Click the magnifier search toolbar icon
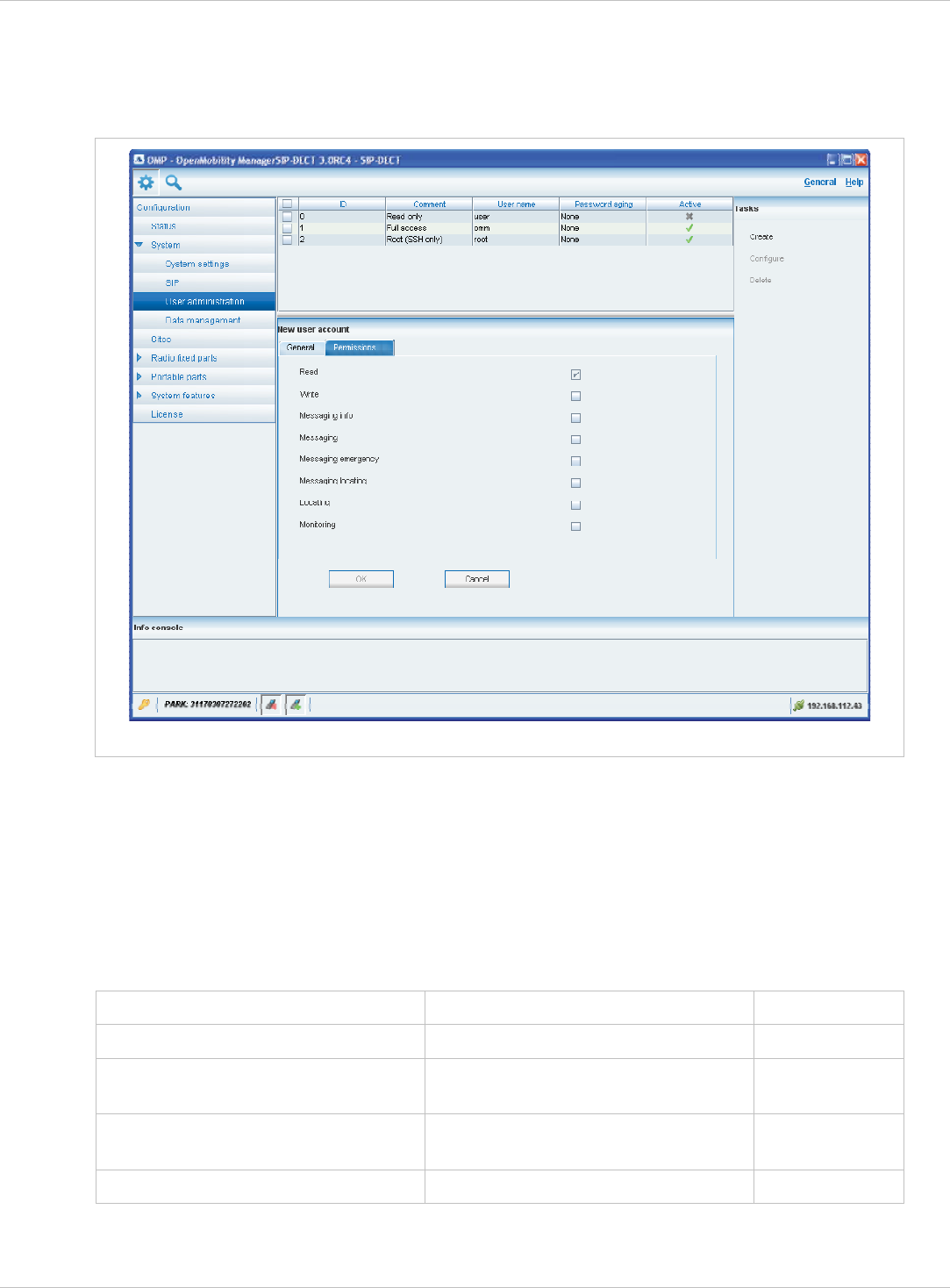The width and height of the screenshot is (950, 1288). tap(174, 182)
